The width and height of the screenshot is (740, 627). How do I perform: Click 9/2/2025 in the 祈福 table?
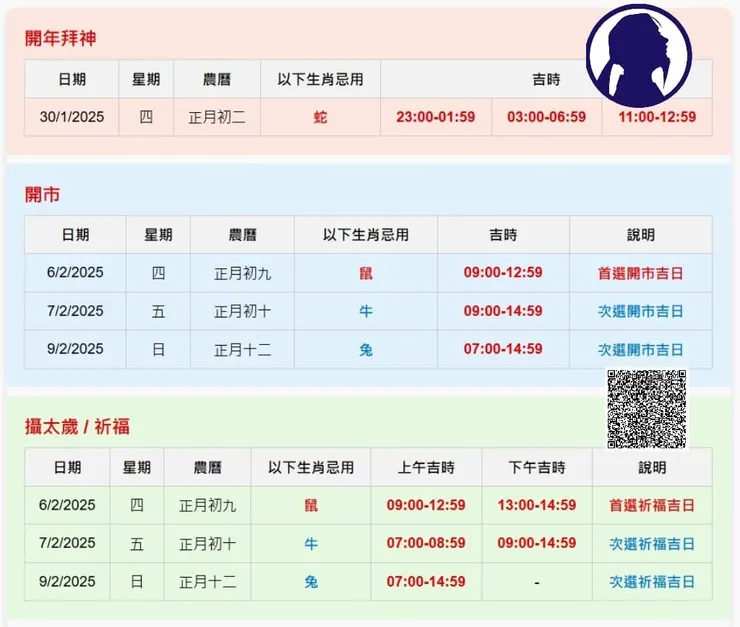pos(67,582)
